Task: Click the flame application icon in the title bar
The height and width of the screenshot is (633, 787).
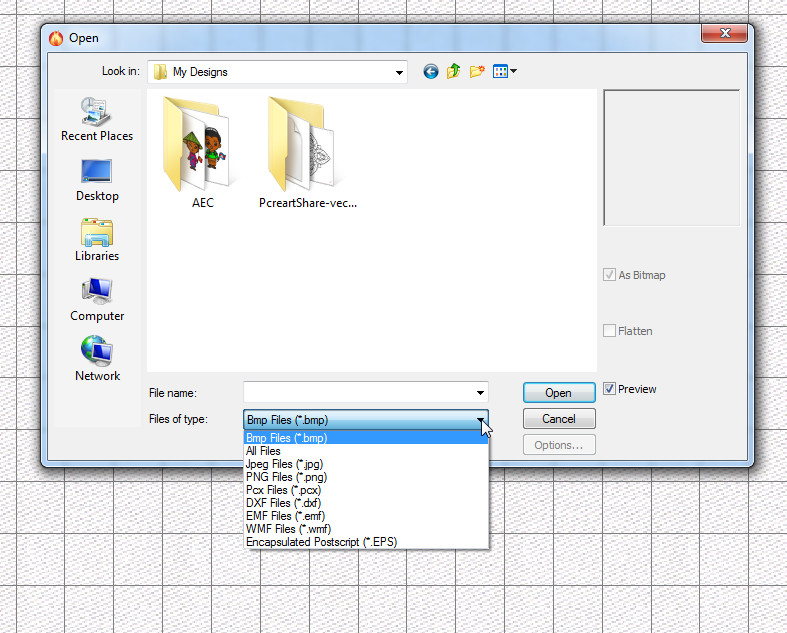Action: click(56, 38)
